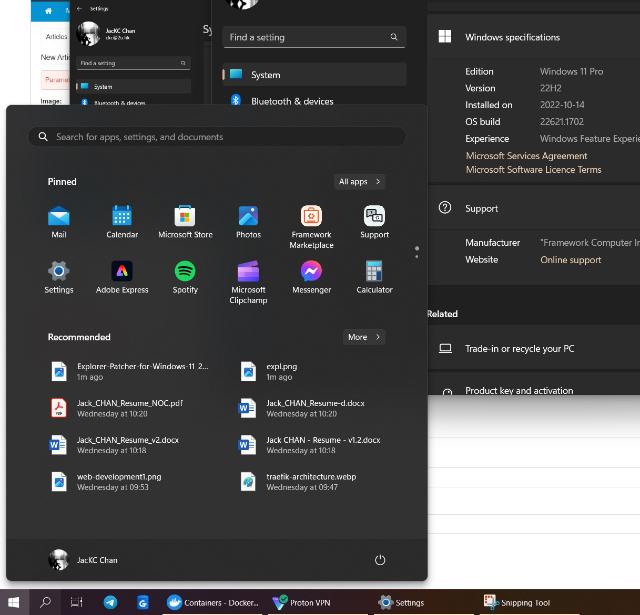The width and height of the screenshot is (640, 615).
Task: Click the power button in Start menu
Action: click(x=380, y=560)
